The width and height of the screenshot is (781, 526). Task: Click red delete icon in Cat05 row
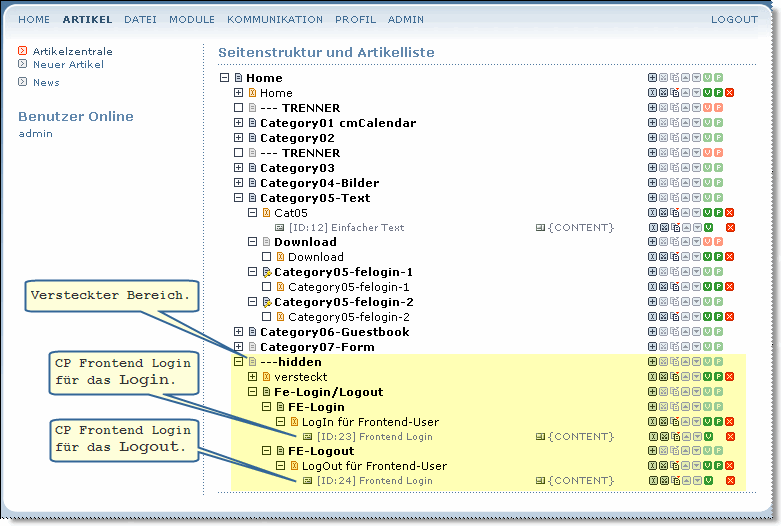click(730, 213)
